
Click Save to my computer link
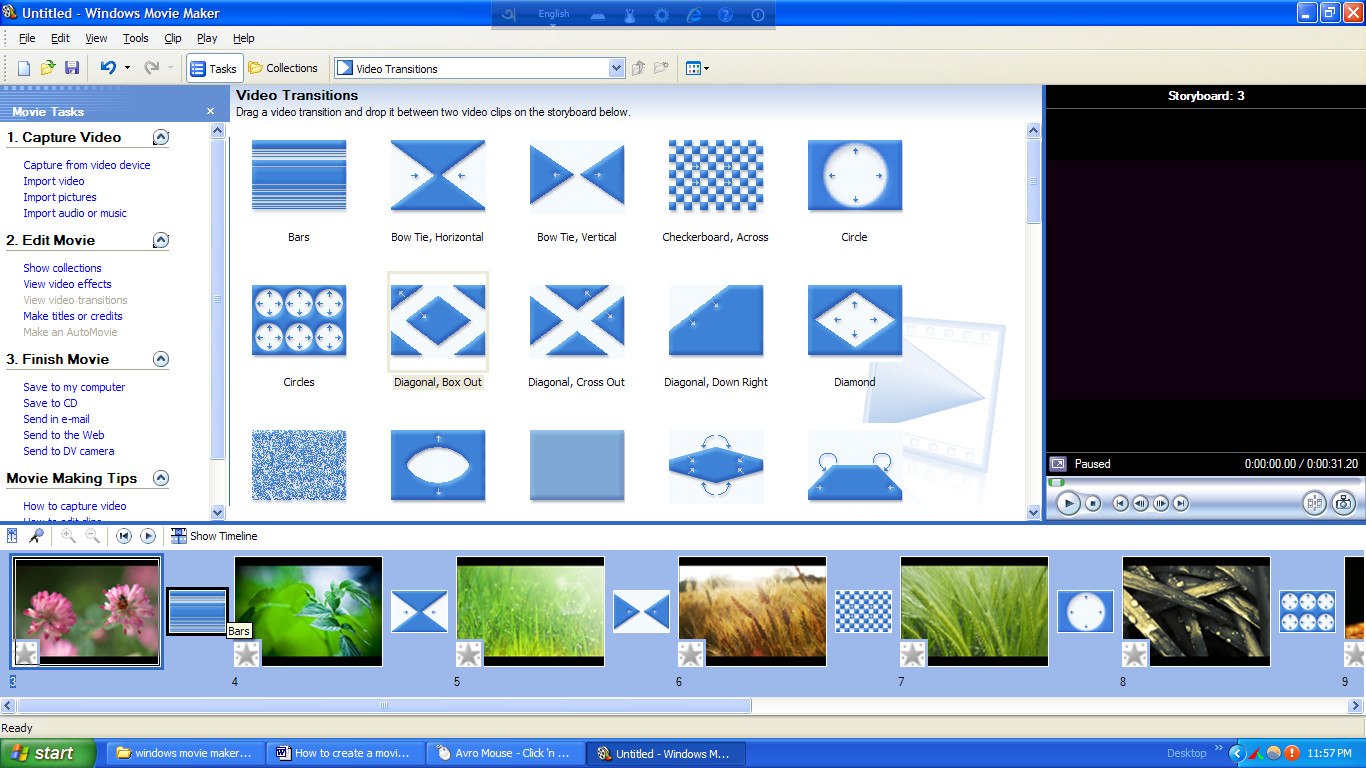pyautogui.click(x=74, y=387)
